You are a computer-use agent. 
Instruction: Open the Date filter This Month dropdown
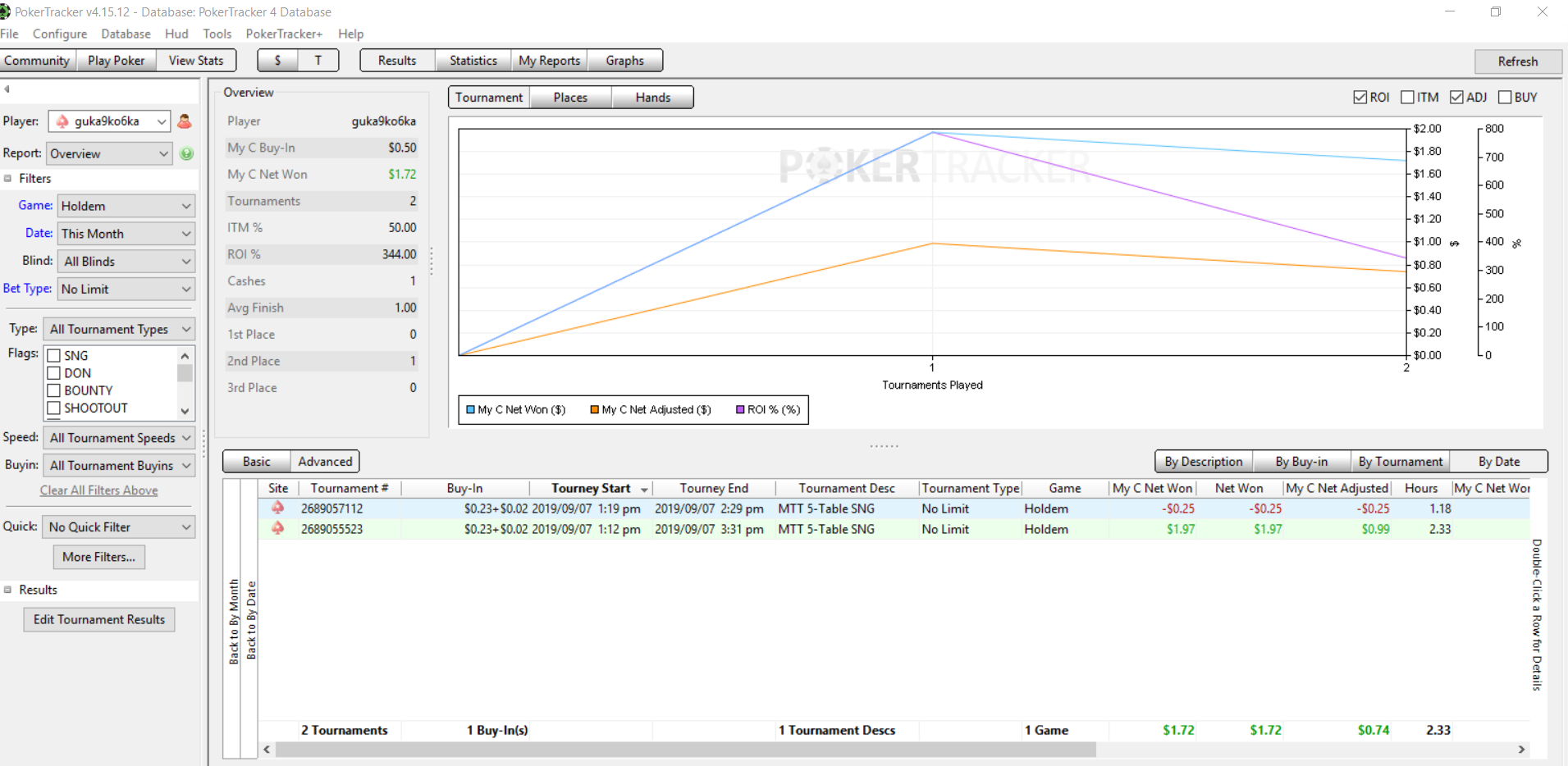click(x=126, y=234)
